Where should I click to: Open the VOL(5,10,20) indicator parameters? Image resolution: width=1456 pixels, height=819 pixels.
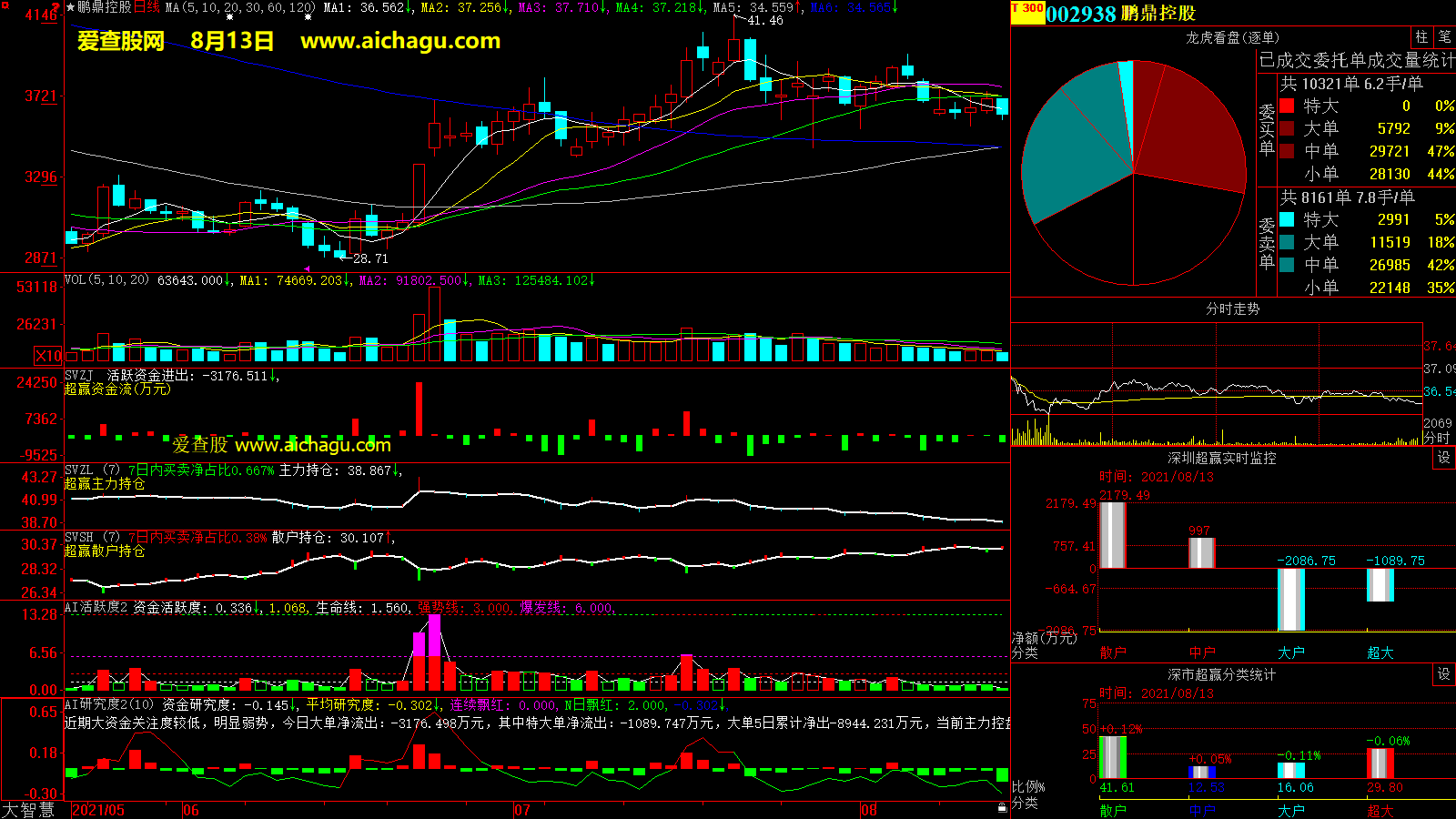point(106,280)
